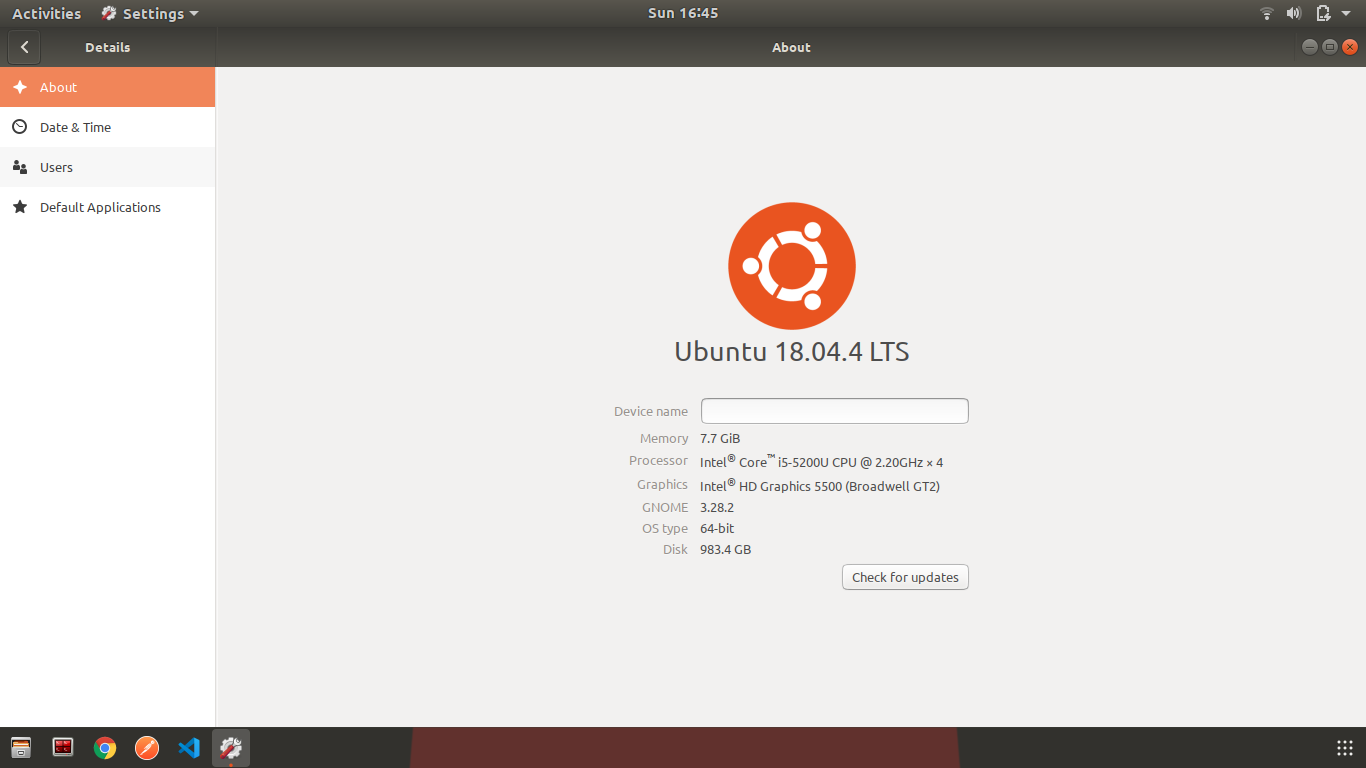Click the red tiles app icon in the dock
Screen dimensions: 1366x768
click(x=62, y=747)
